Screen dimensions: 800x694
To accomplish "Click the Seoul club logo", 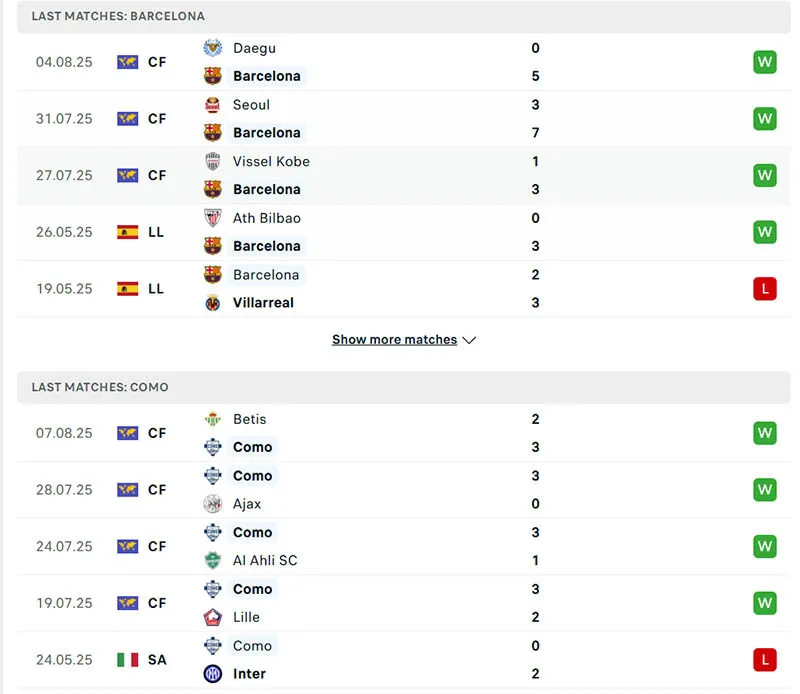I will pyautogui.click(x=212, y=105).
